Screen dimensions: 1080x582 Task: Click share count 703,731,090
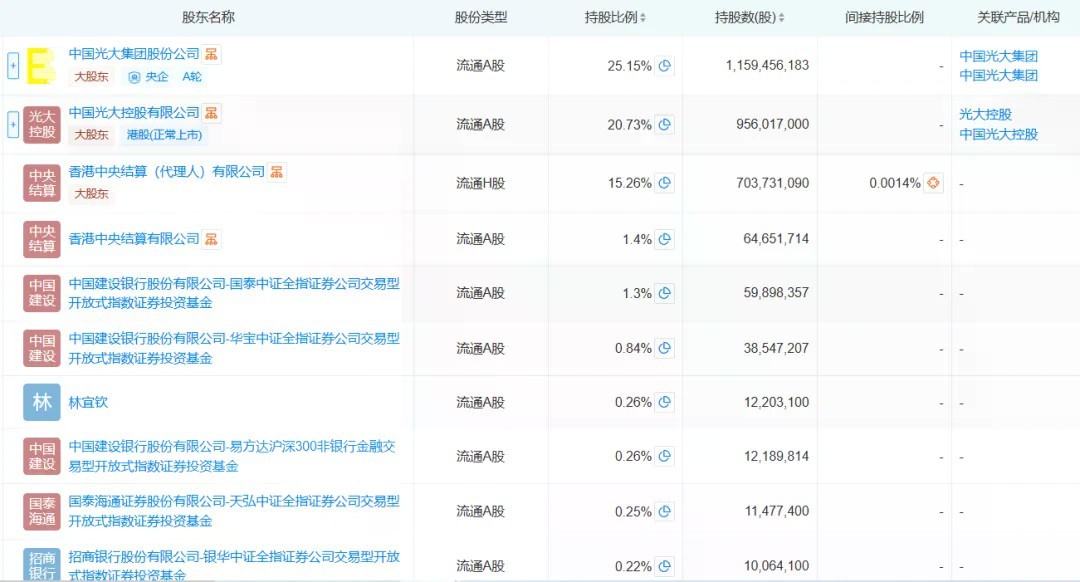coord(773,183)
